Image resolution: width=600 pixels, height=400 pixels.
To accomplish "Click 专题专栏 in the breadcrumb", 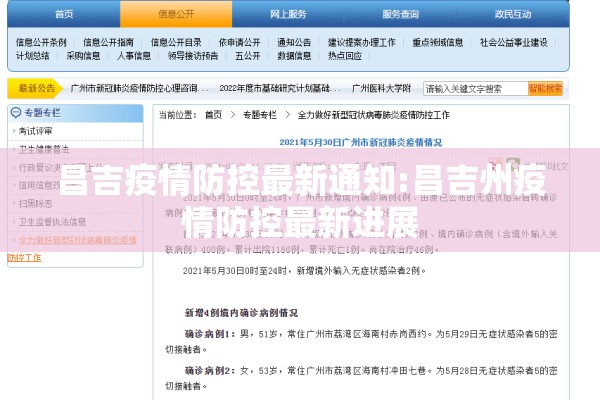I will (x=260, y=115).
